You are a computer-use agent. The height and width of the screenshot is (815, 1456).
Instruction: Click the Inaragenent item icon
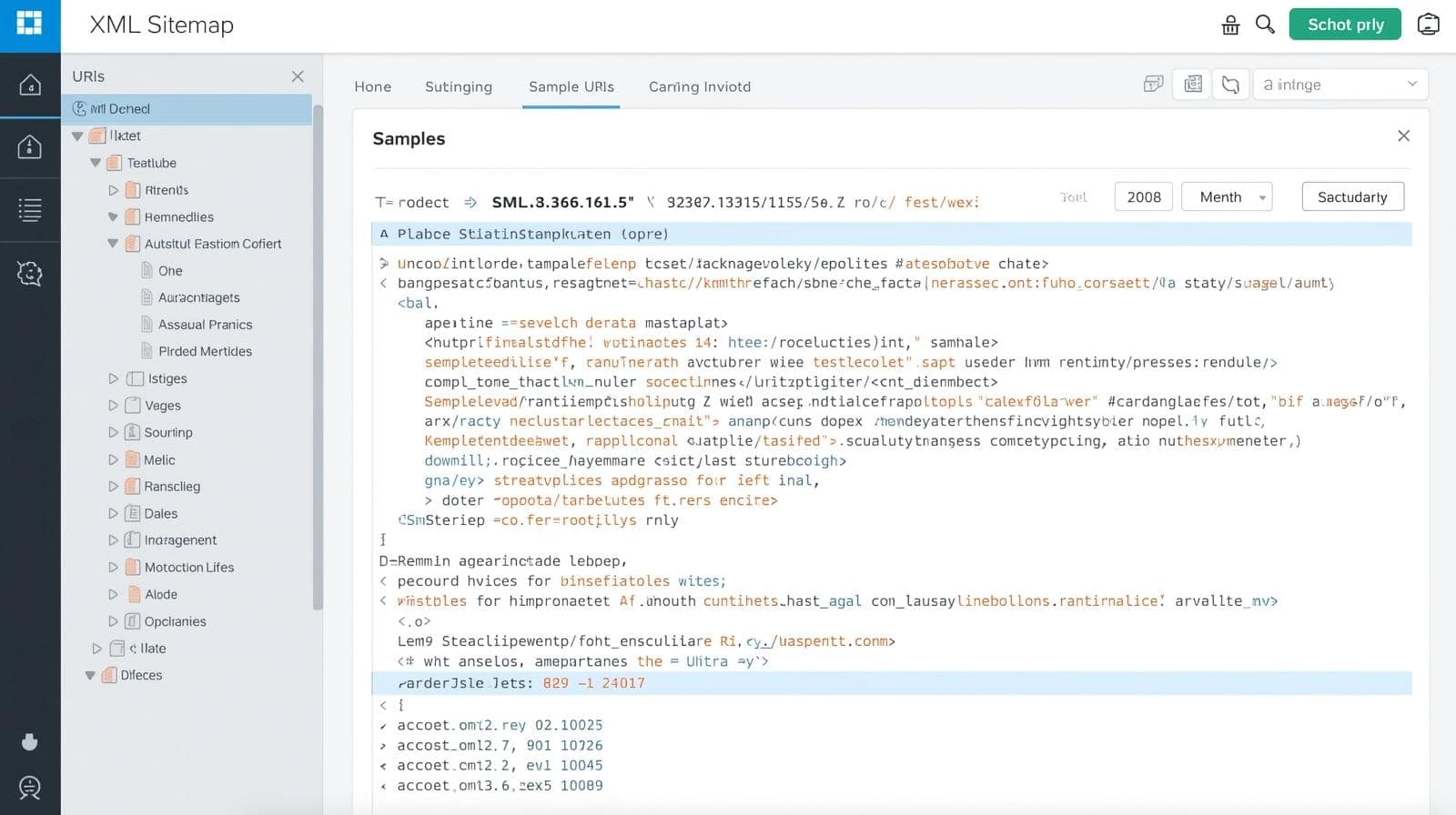pos(132,539)
